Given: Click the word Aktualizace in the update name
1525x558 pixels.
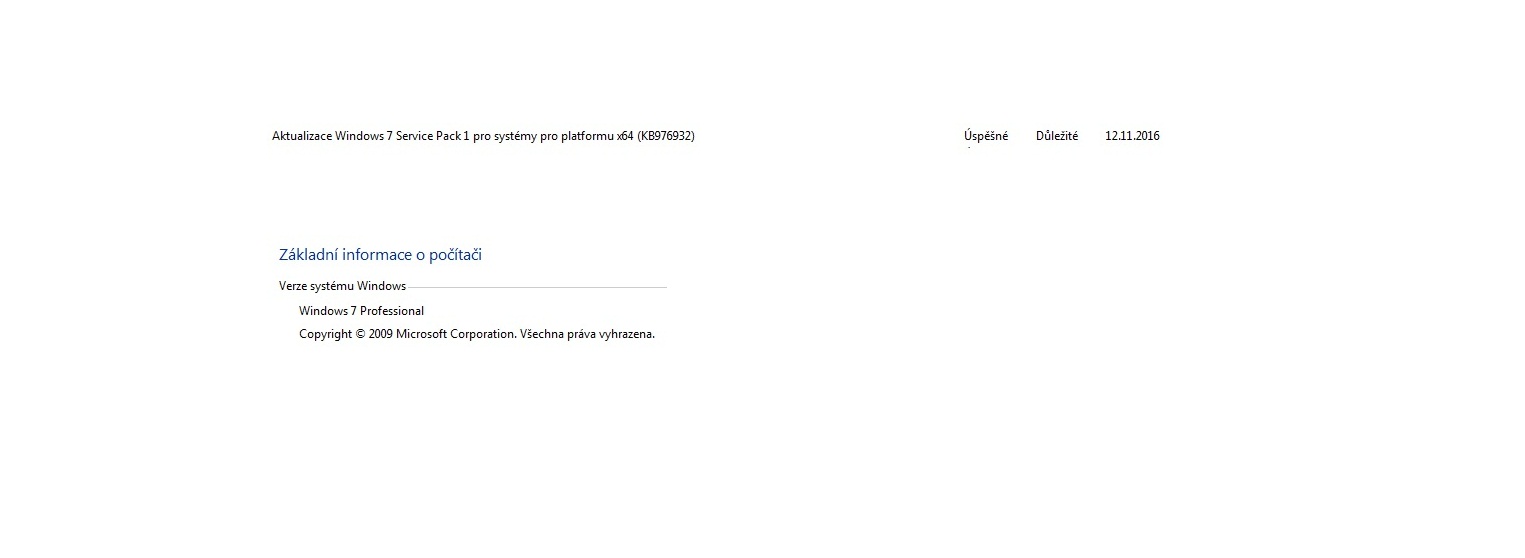Looking at the screenshot, I should click(x=302, y=136).
